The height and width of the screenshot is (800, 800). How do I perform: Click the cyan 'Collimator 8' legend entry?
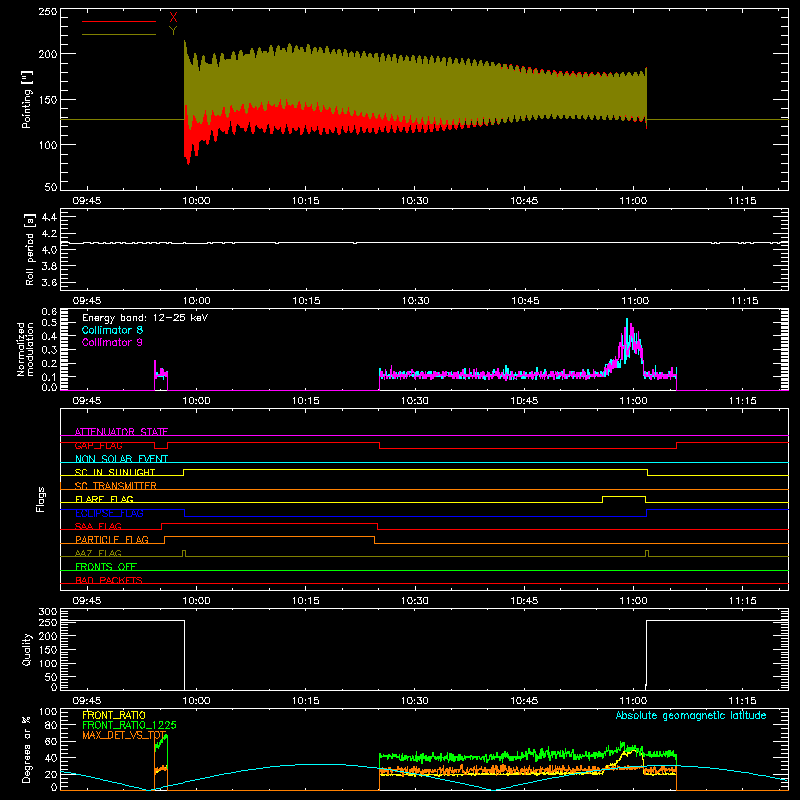click(x=112, y=330)
